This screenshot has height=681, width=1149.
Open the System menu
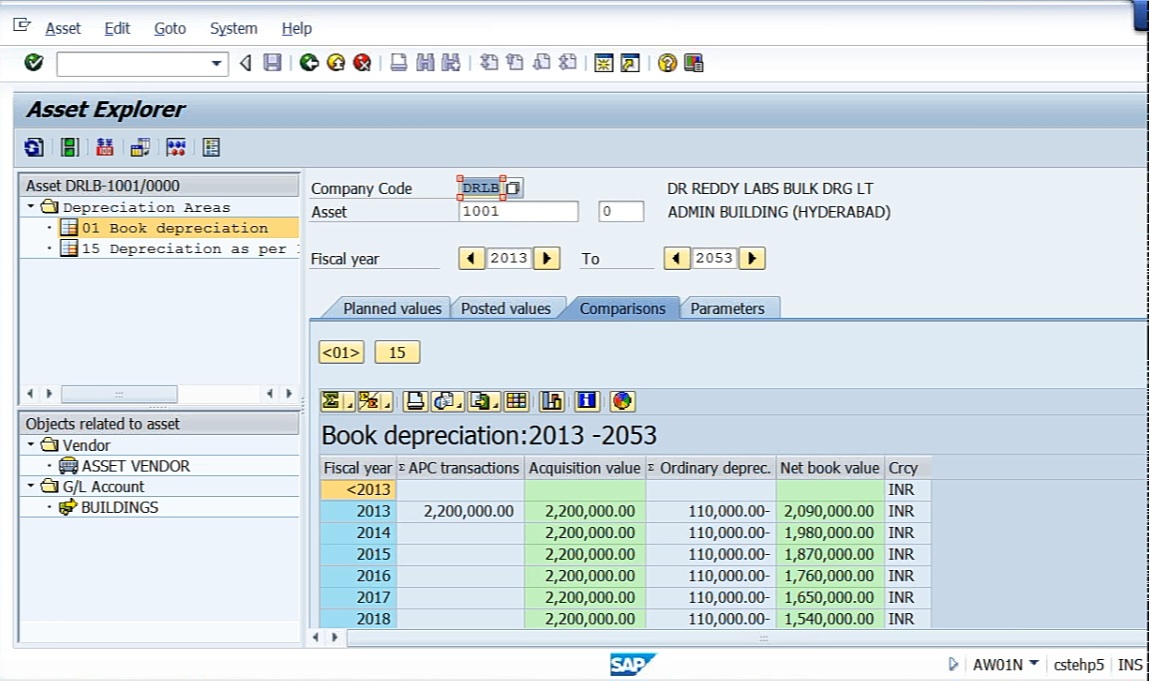click(234, 29)
